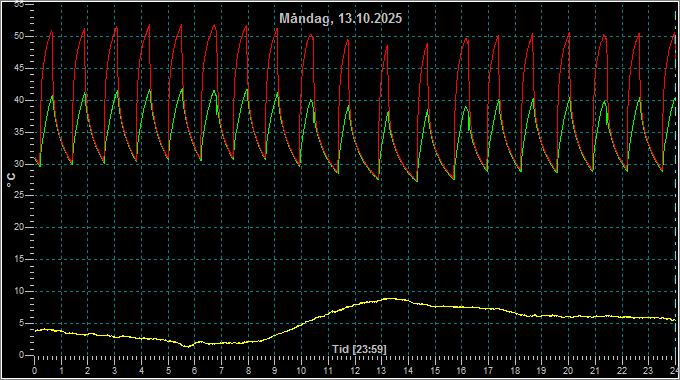Click hour 3 on the time axis
680x380 pixels.
click(114, 371)
